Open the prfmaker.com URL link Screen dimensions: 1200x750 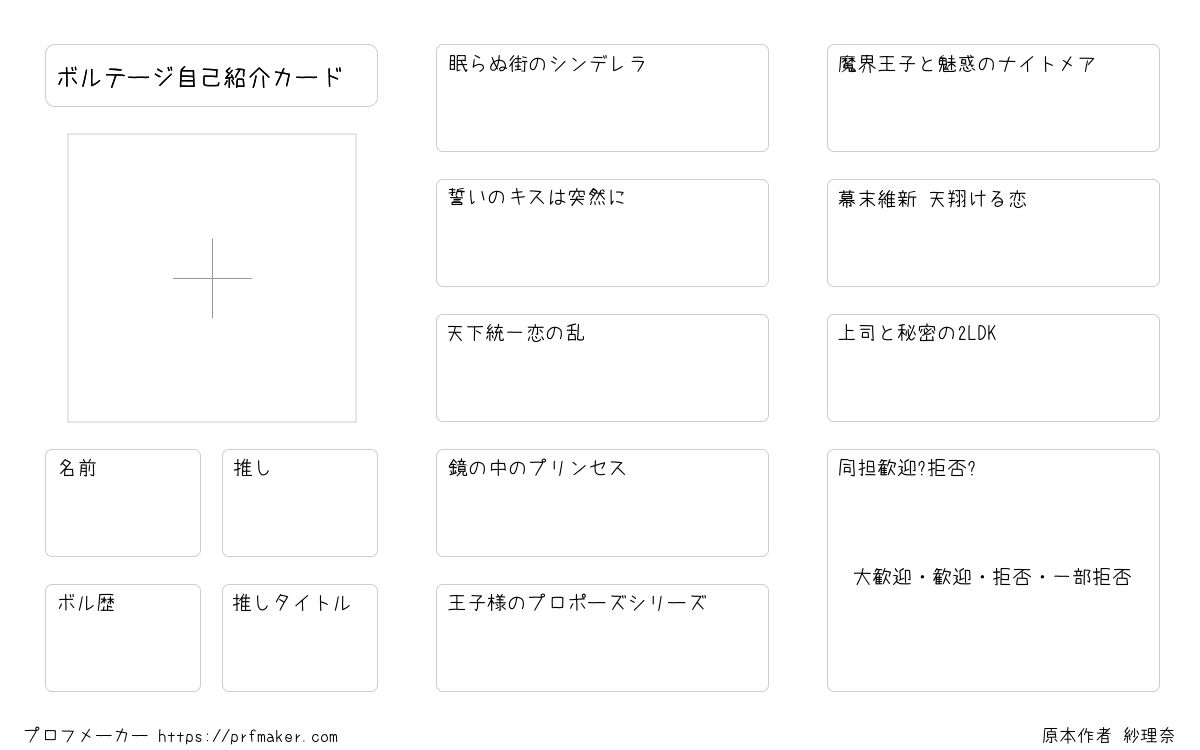tap(248, 737)
